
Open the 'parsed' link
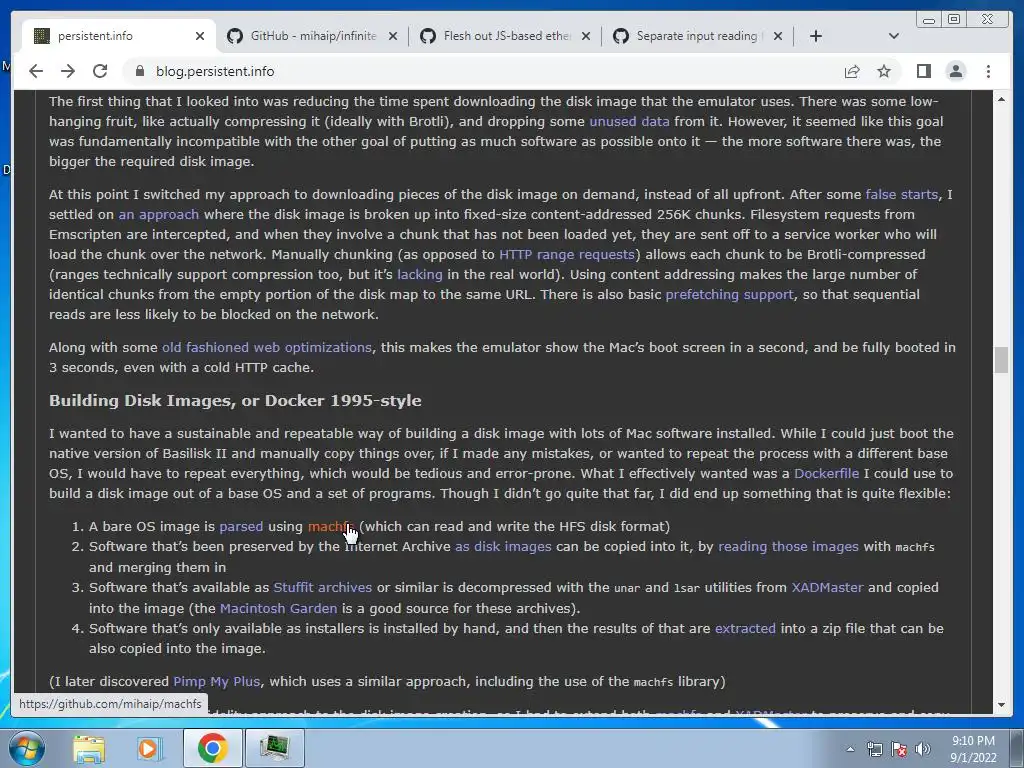(x=241, y=526)
